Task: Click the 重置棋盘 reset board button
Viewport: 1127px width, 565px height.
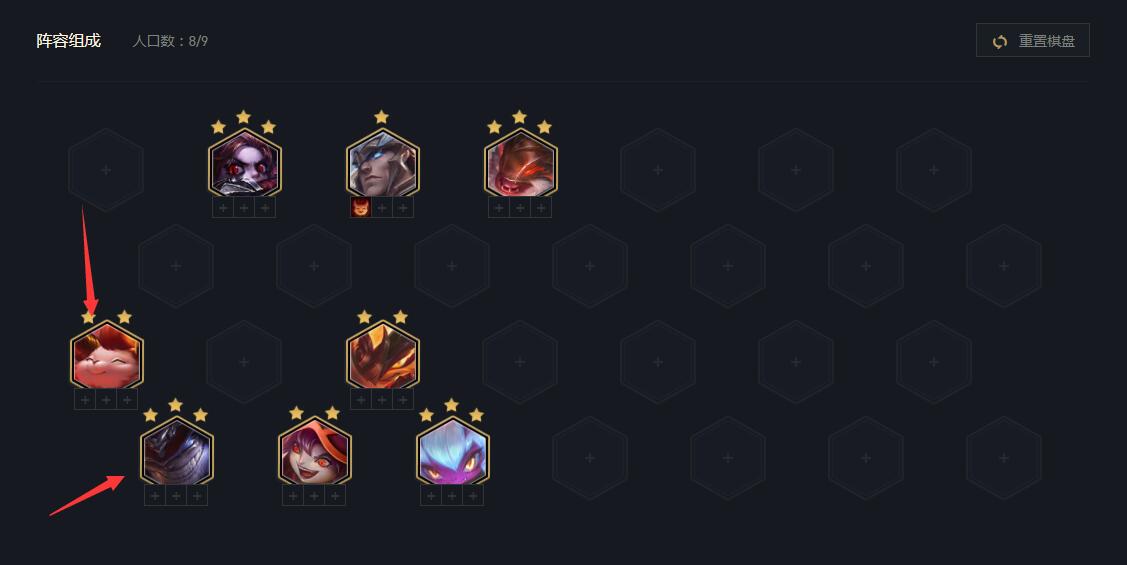Action: [x=1032, y=40]
